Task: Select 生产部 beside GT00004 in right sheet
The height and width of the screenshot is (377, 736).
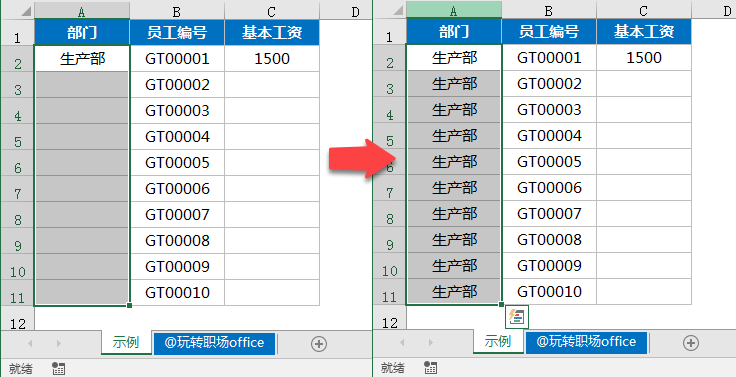Action: [454, 136]
